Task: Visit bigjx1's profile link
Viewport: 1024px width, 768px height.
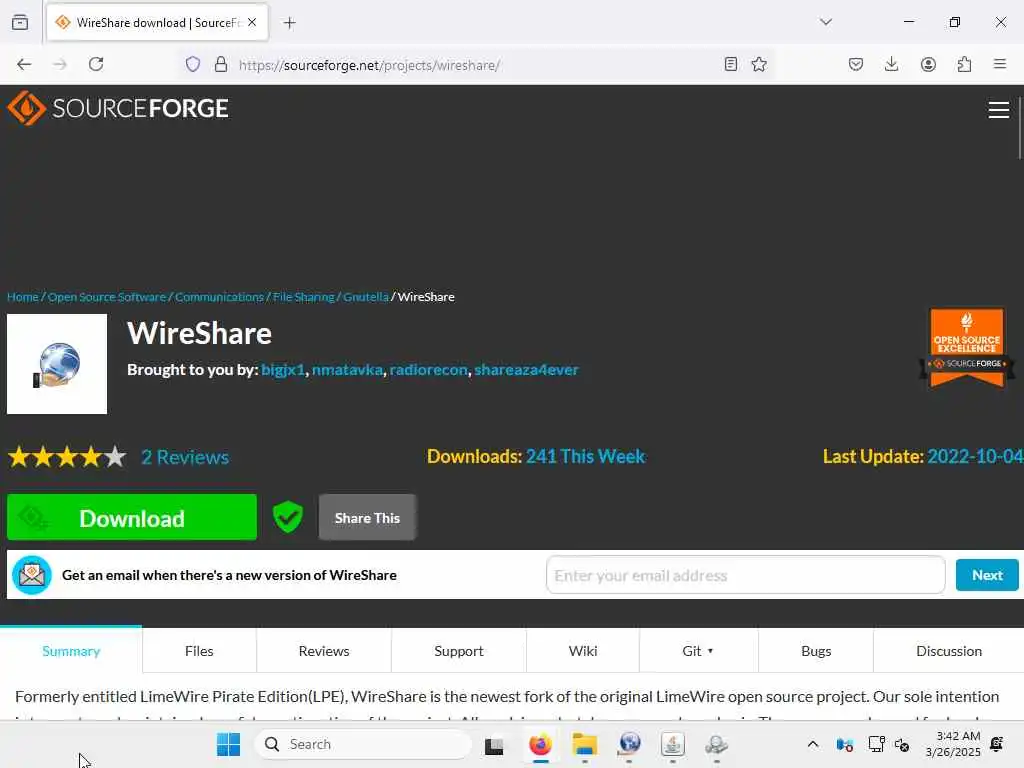Action: 283,370
